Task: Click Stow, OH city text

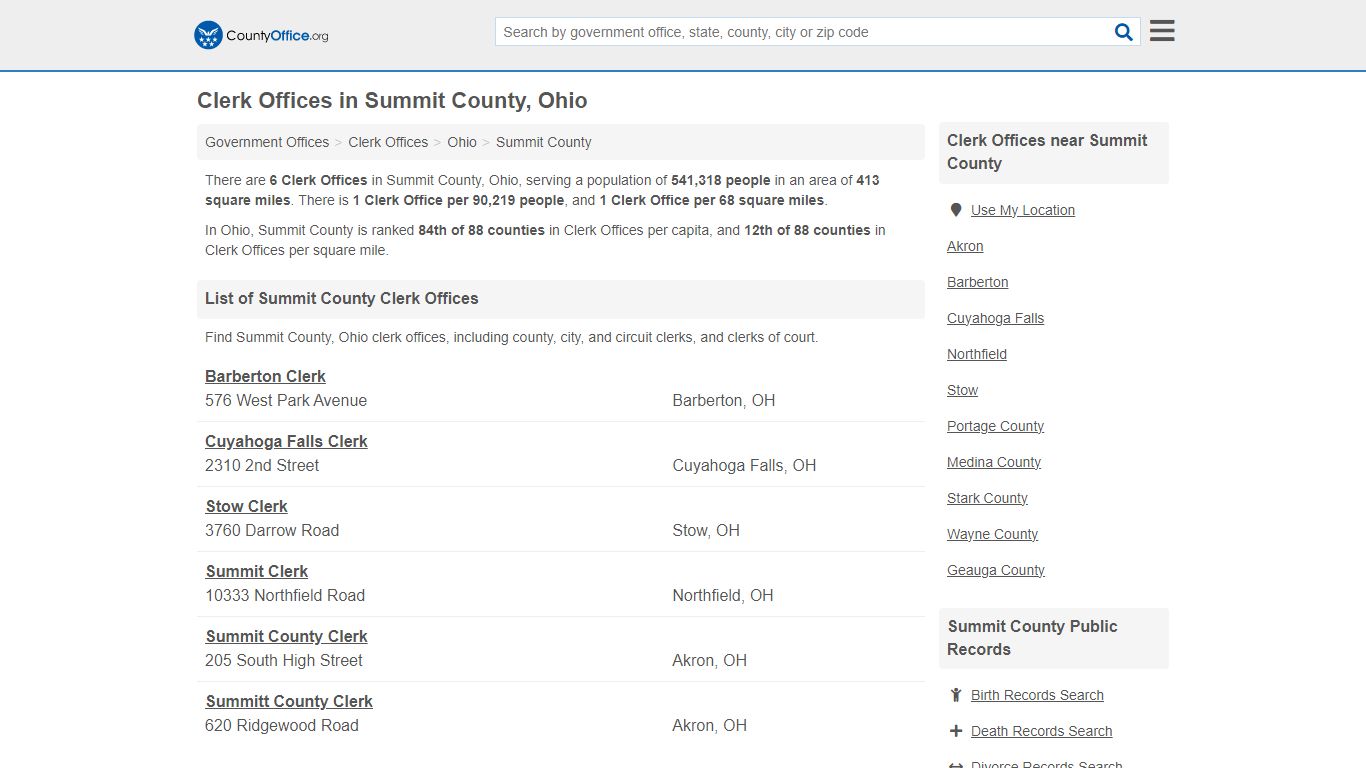Action: click(706, 530)
